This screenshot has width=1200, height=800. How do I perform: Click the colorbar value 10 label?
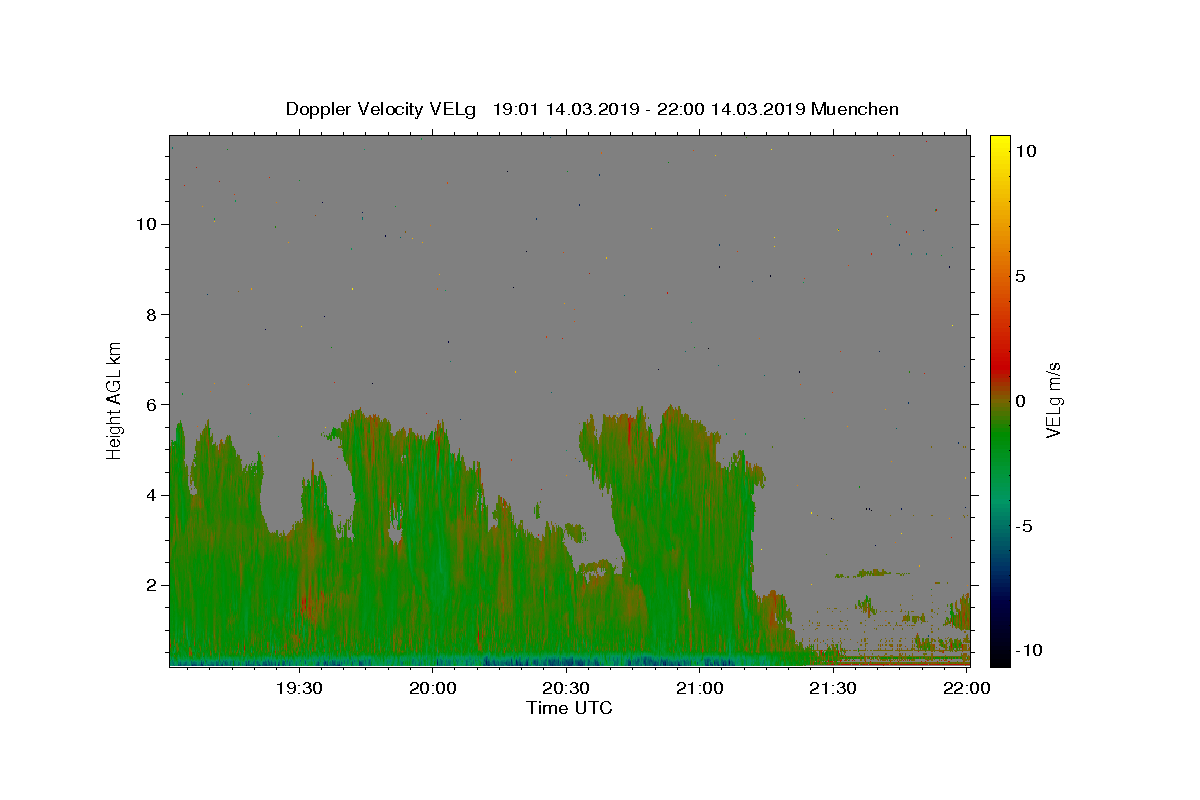pos(1025,151)
